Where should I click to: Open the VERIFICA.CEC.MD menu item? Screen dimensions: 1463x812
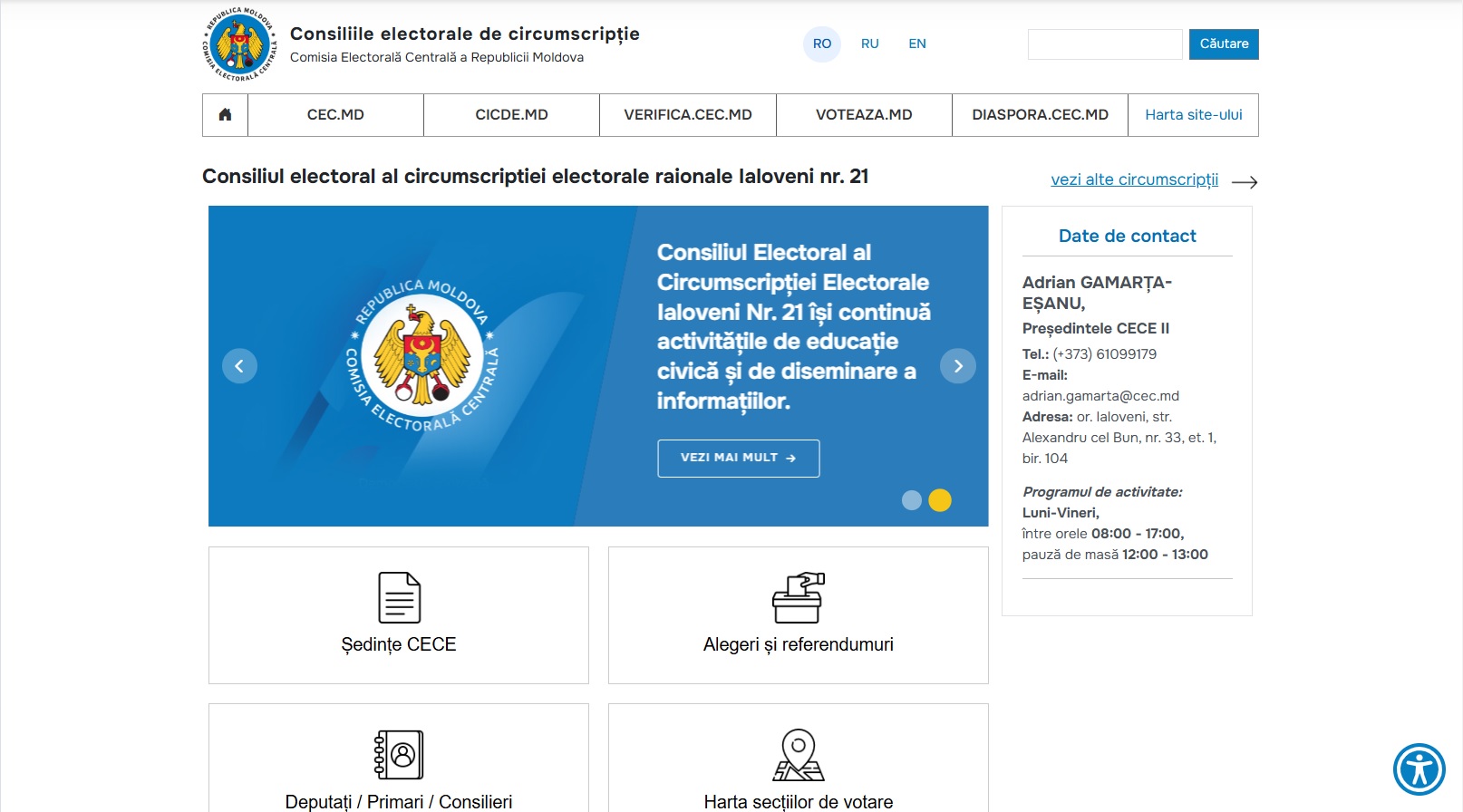point(688,115)
